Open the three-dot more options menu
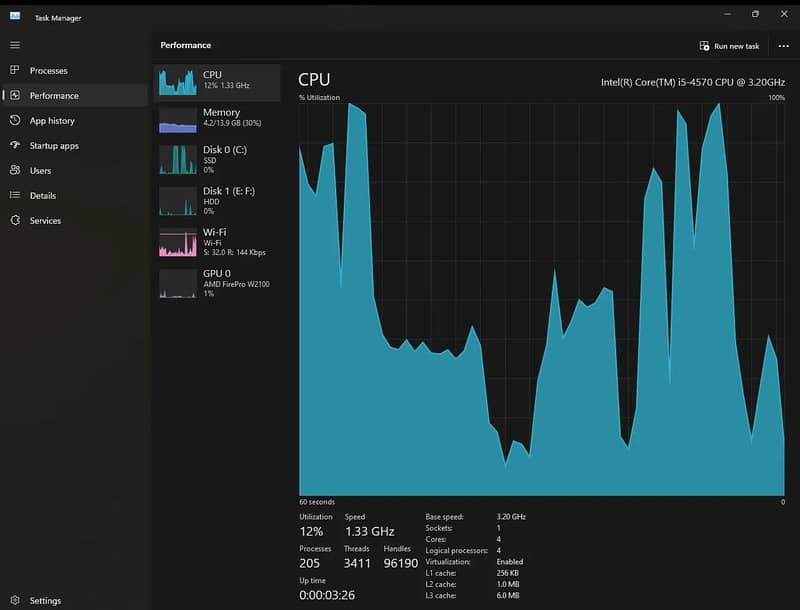The width and height of the screenshot is (800, 610). (784, 46)
